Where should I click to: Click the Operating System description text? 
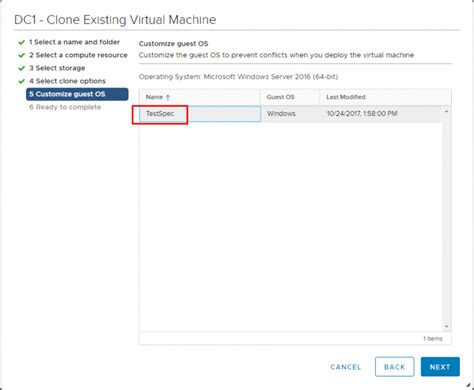238,77
